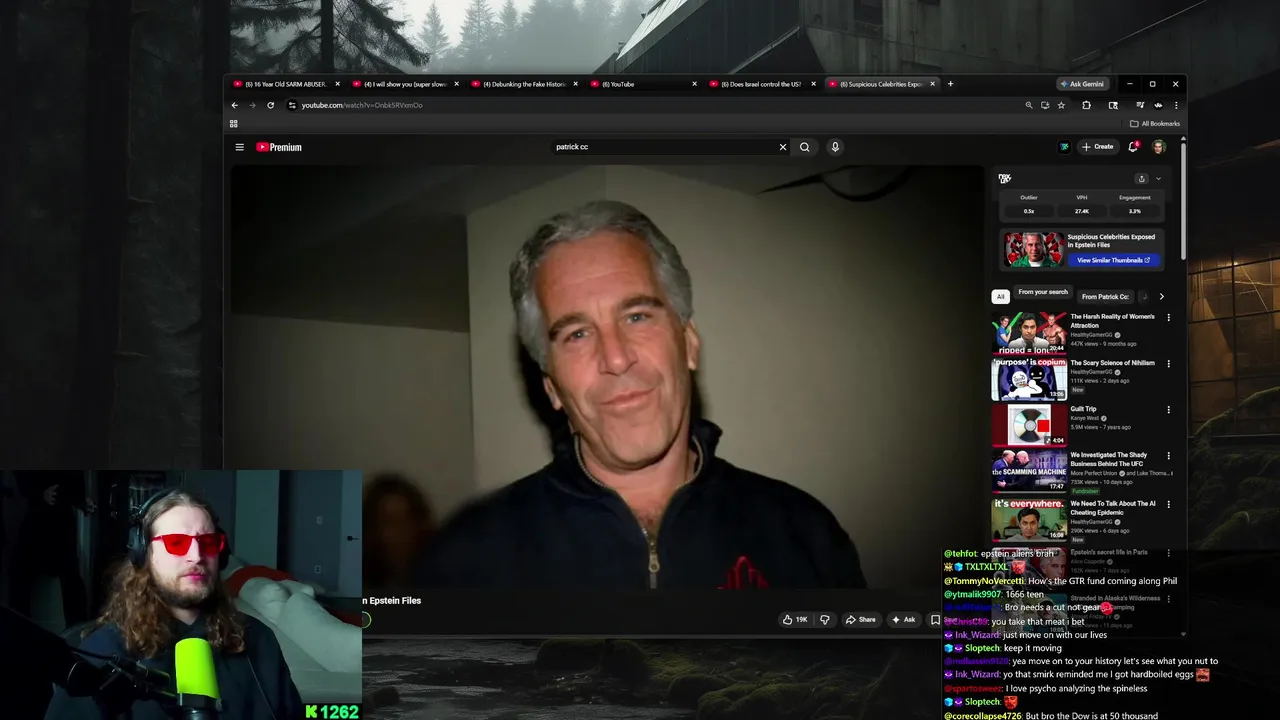
Task: Open YouTube notifications bell
Action: (x=1133, y=147)
